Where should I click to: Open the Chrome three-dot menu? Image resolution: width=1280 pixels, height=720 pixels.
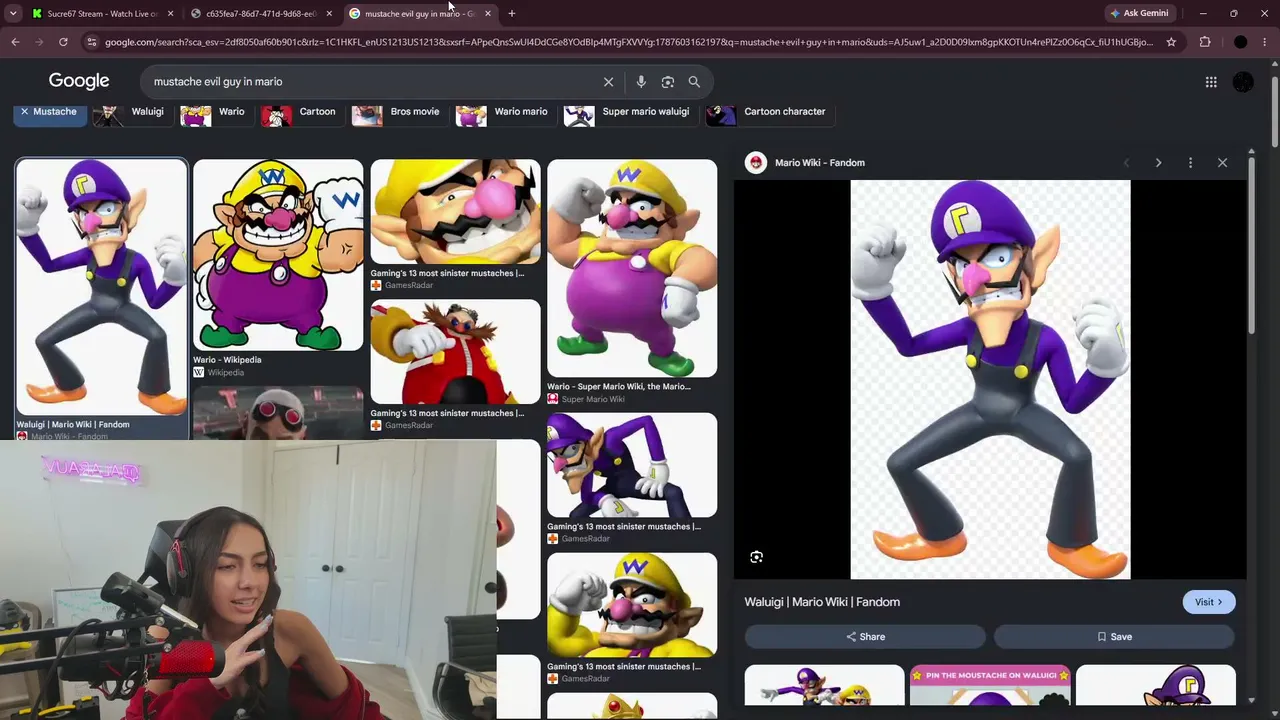[1265, 42]
